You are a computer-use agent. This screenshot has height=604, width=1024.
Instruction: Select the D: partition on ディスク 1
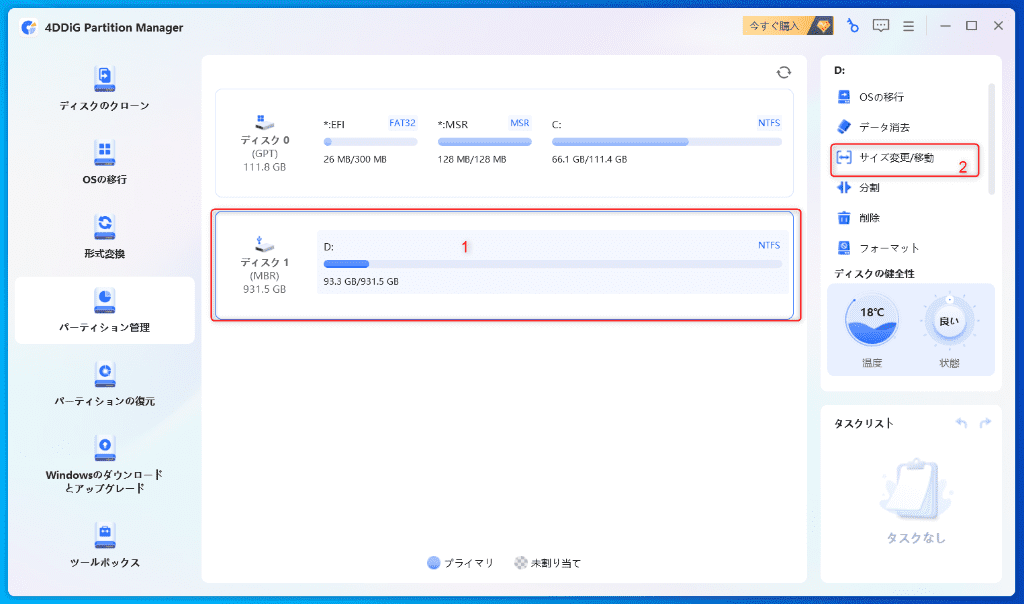coord(552,263)
